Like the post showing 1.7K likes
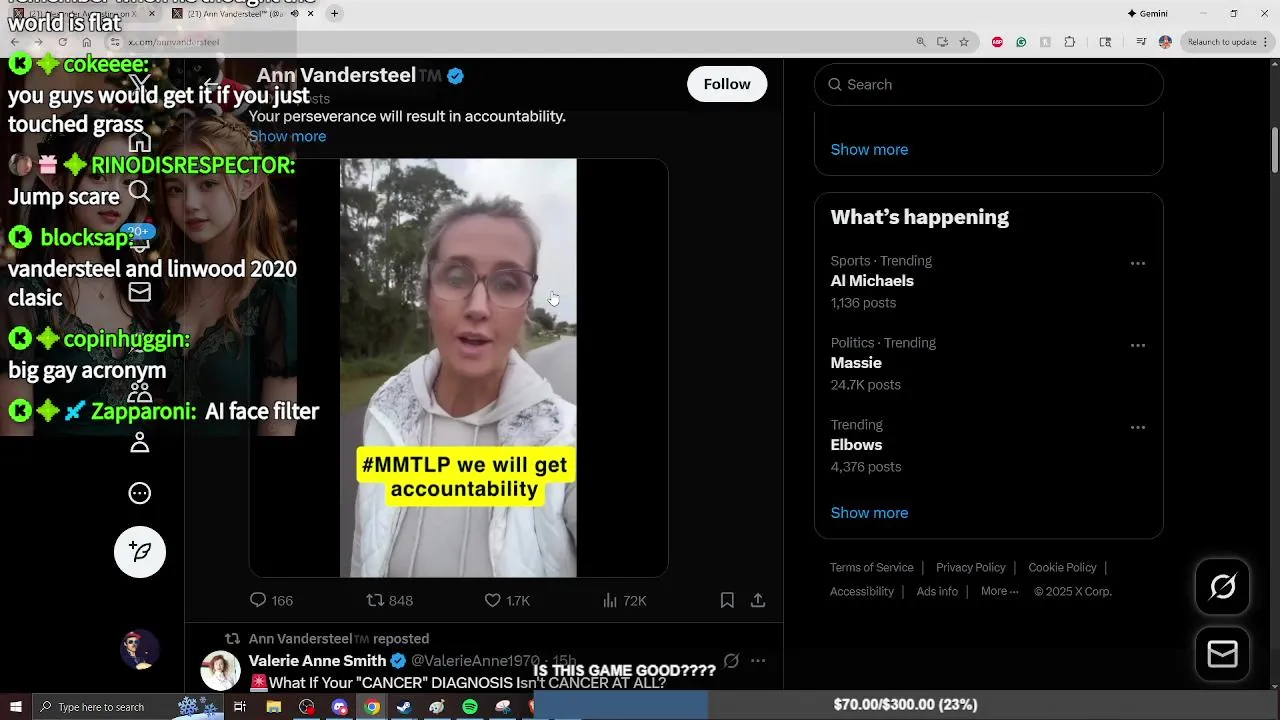Screen dimensions: 1280x720 point(507,600)
